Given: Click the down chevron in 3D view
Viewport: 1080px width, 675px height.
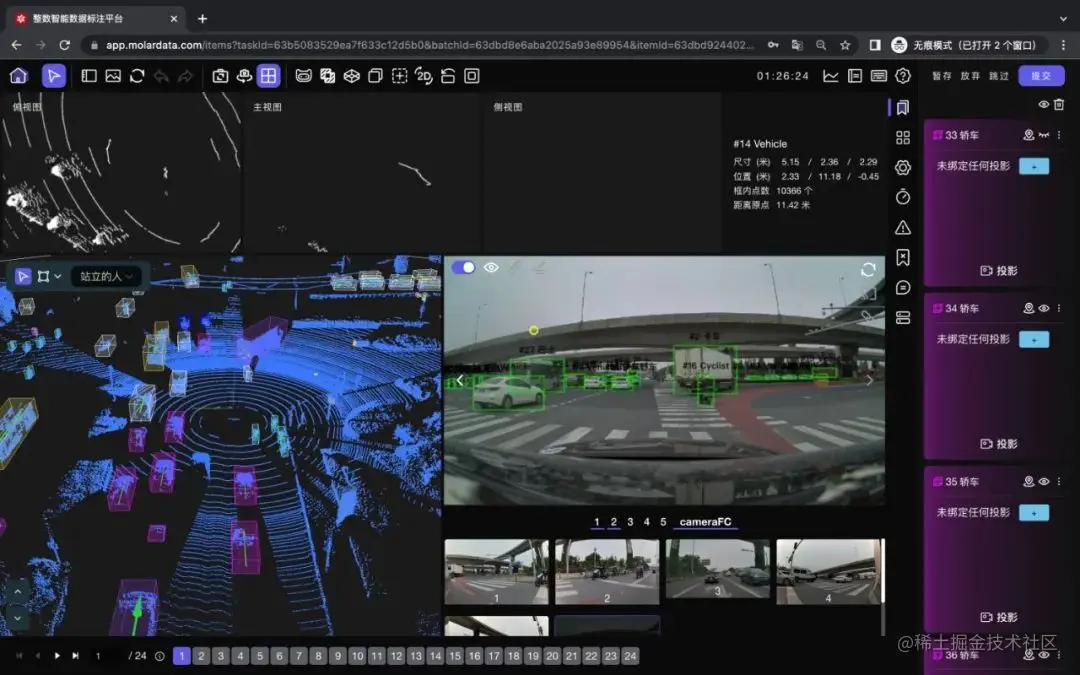Looking at the screenshot, I should (17, 618).
